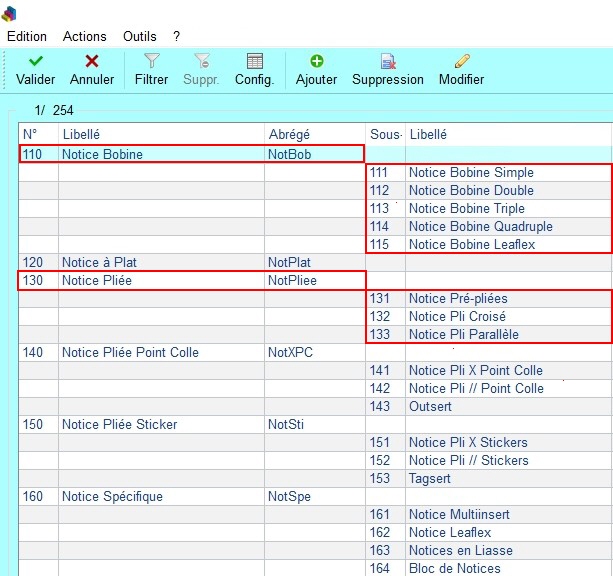Click the green Valider checkmark icon
The width and height of the screenshot is (613, 576).
pos(36,62)
